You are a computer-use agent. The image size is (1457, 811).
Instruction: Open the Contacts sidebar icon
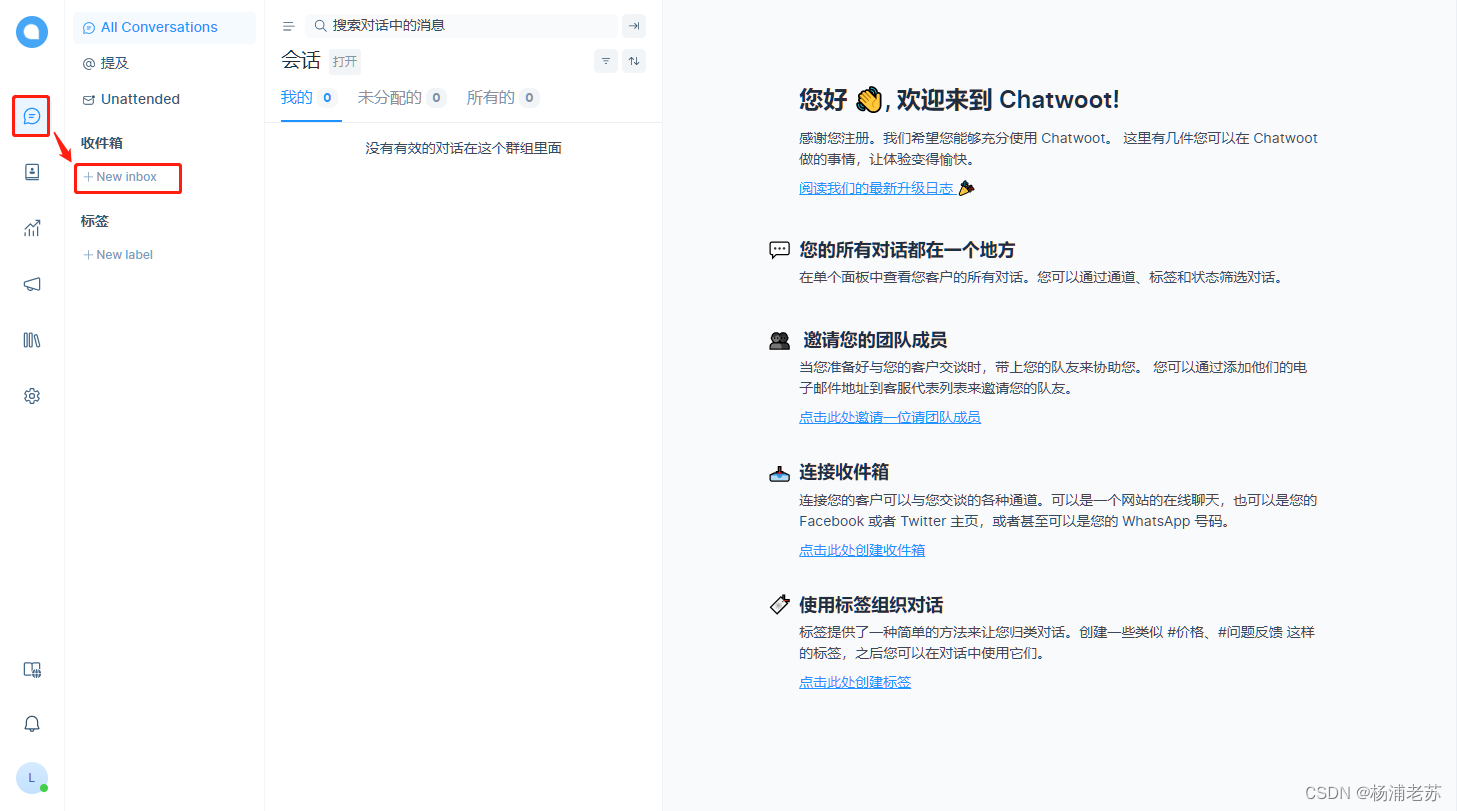pos(32,172)
